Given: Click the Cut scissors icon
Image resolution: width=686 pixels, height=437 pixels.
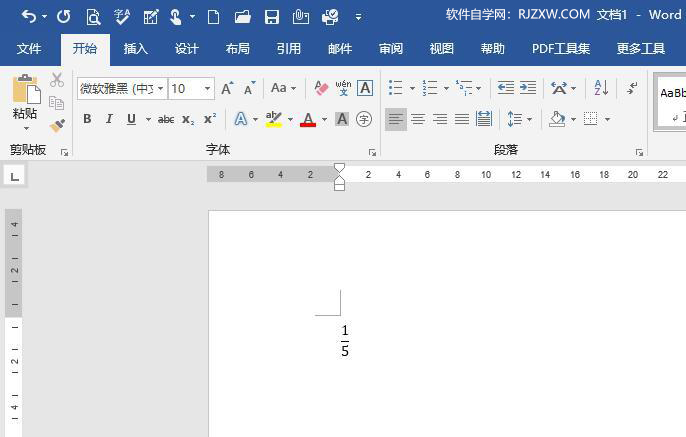Looking at the screenshot, I should (x=57, y=80).
